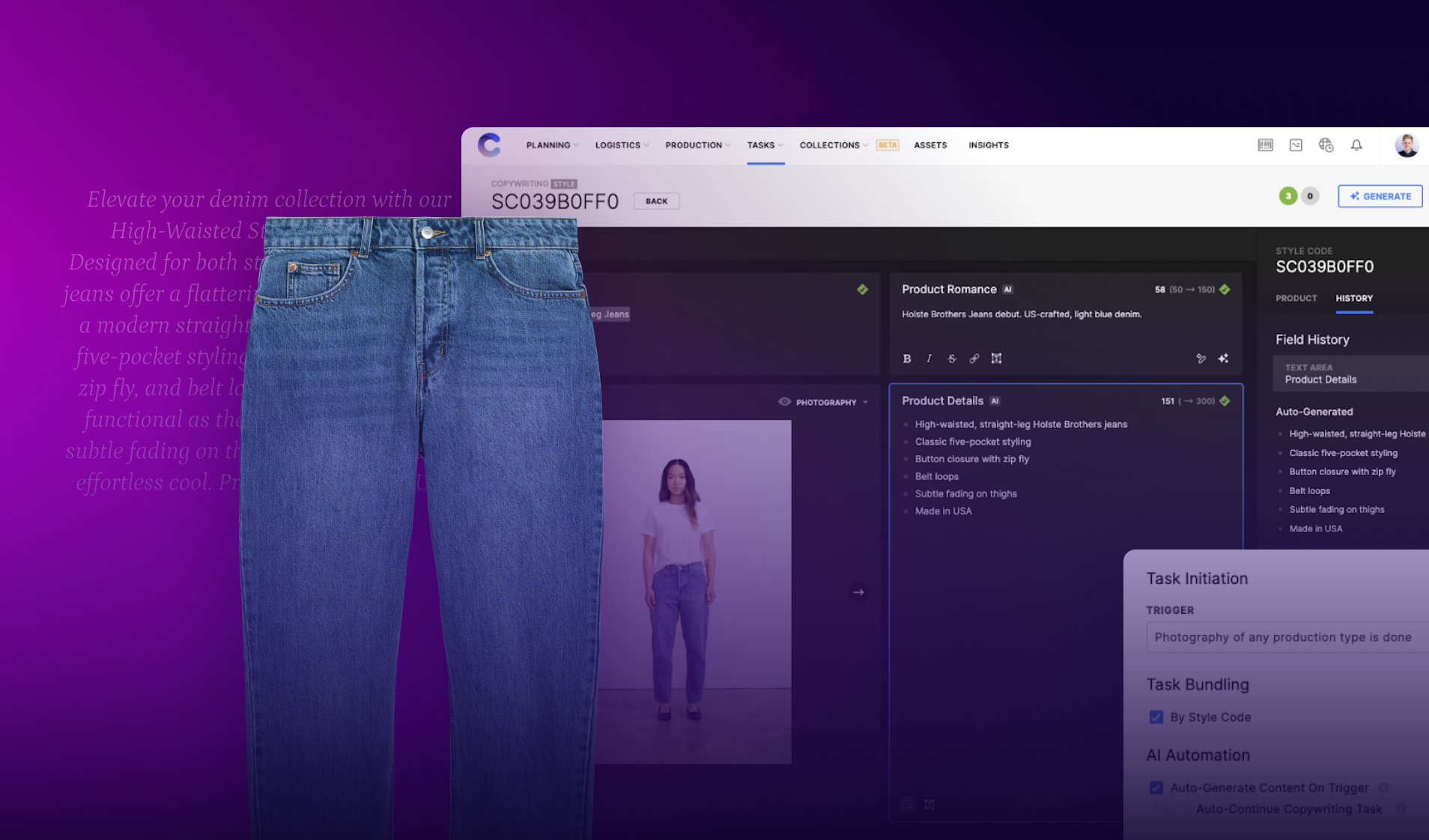This screenshot has height=840, width=1429.
Task: Expand the Tasks menu dropdown
Action: [765, 145]
